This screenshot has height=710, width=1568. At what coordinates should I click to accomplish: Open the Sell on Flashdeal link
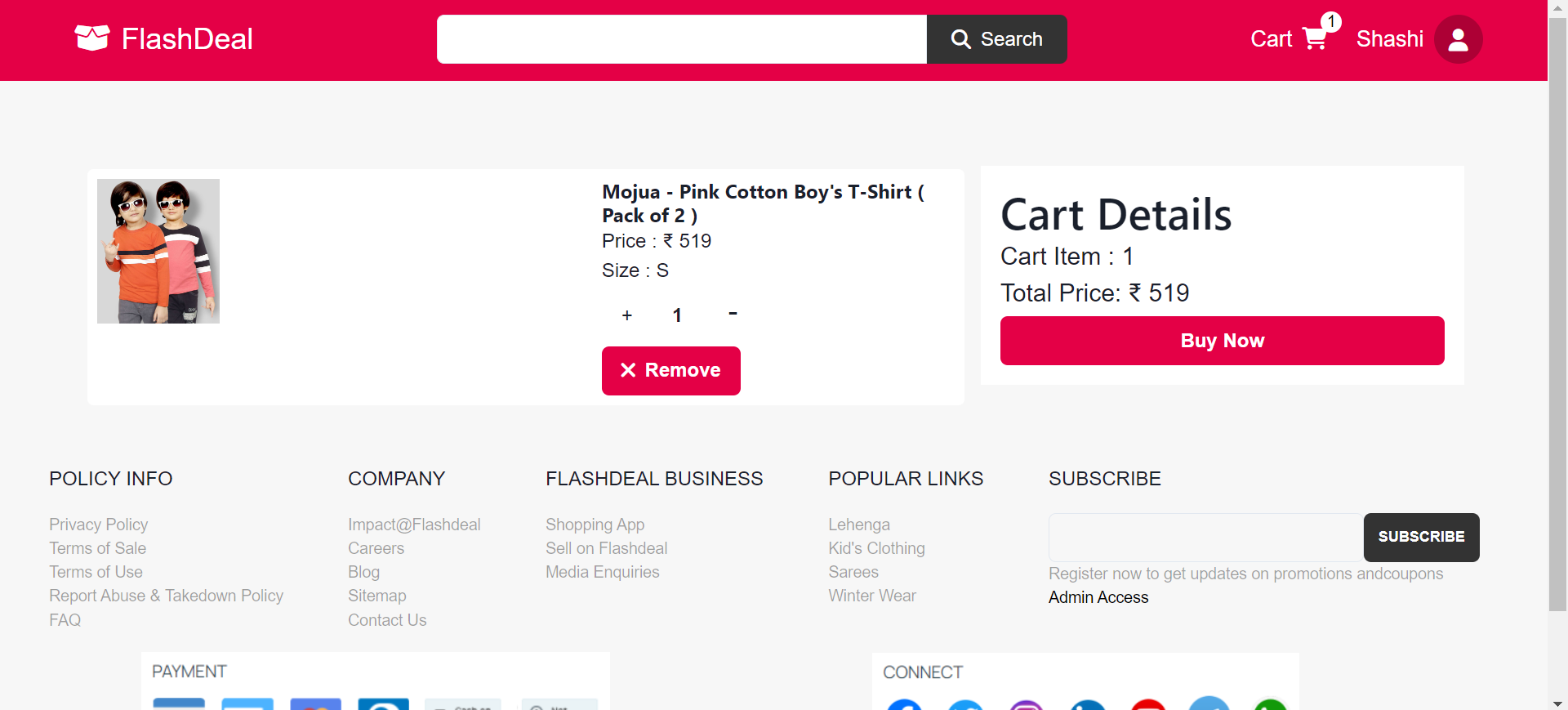coord(607,548)
